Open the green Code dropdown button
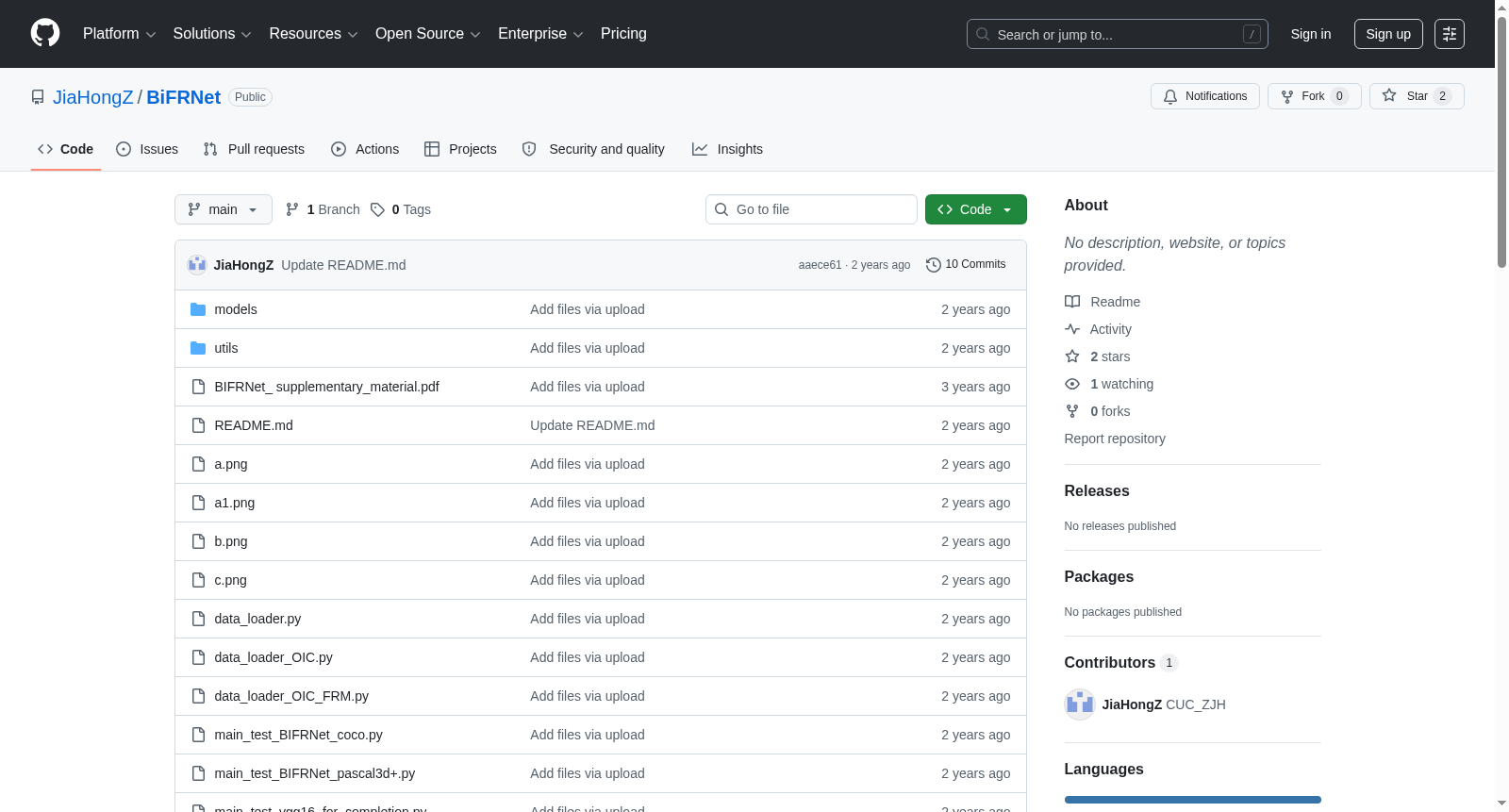1509x812 pixels. (x=976, y=209)
